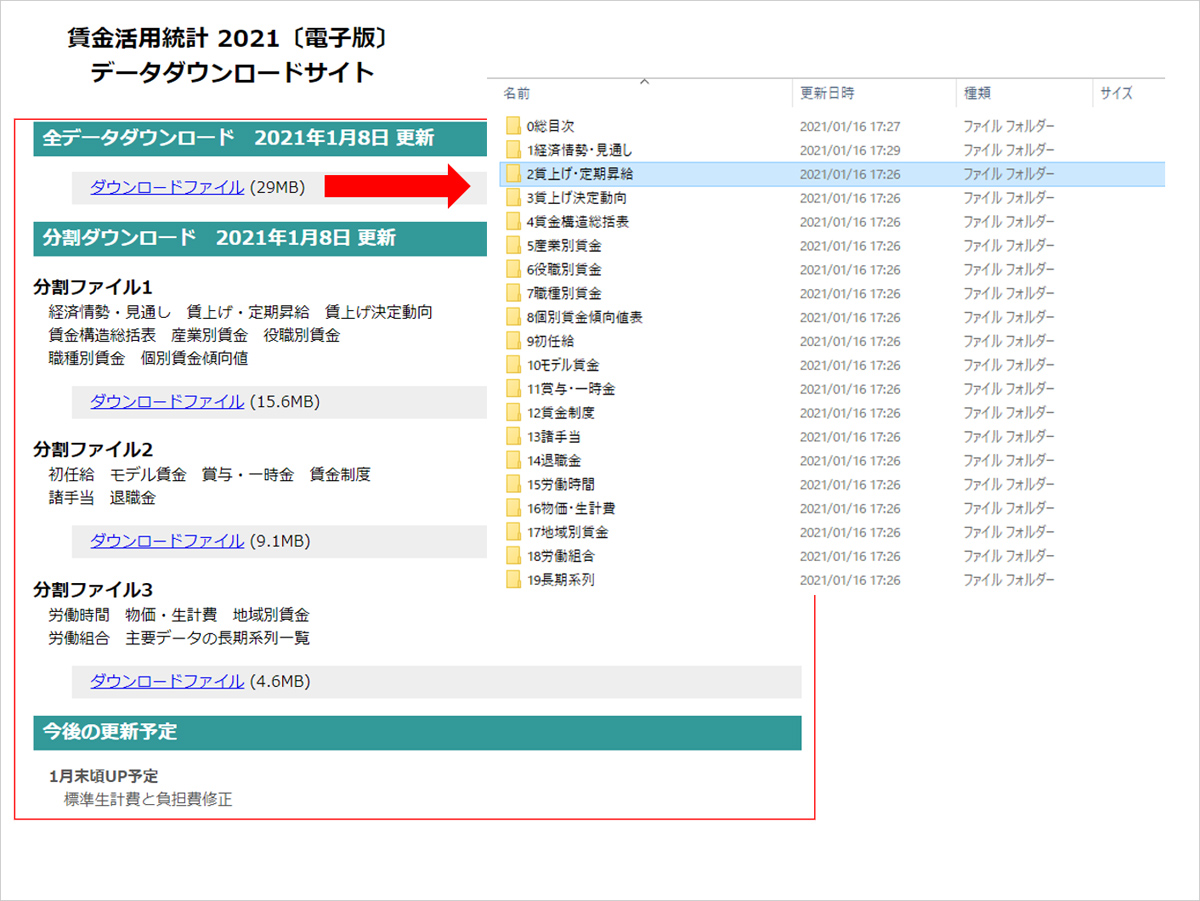Screen dimensions: 1200x901
Task: Sort file list by サイズ column
Action: [1116, 93]
